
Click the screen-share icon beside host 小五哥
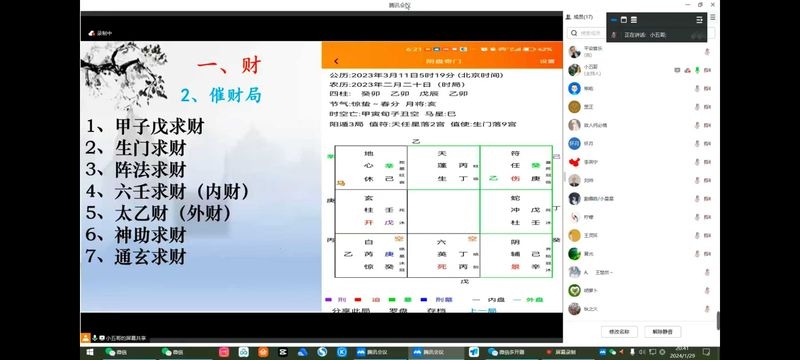677,70
